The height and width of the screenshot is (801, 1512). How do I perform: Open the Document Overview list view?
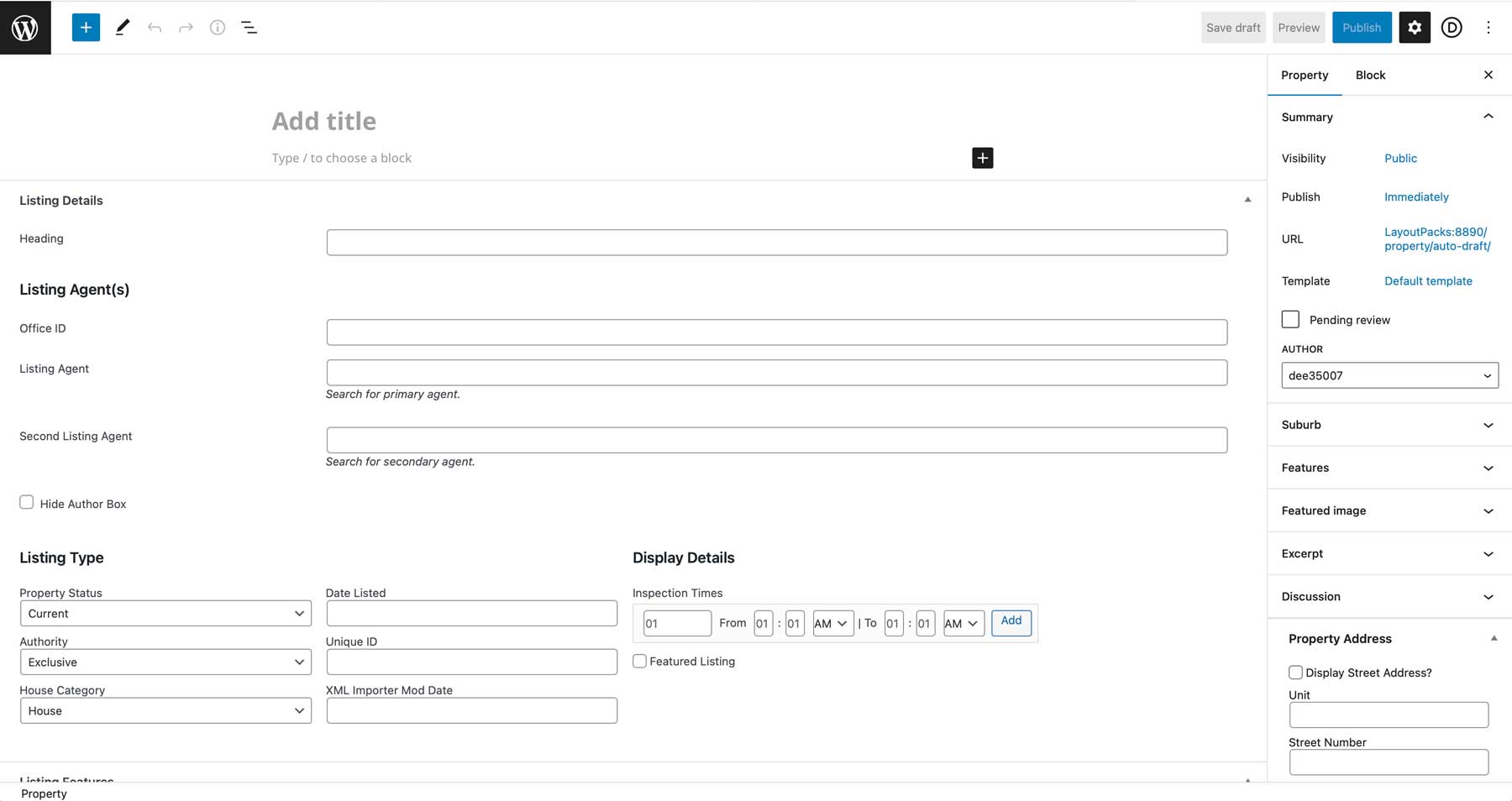[x=249, y=27]
